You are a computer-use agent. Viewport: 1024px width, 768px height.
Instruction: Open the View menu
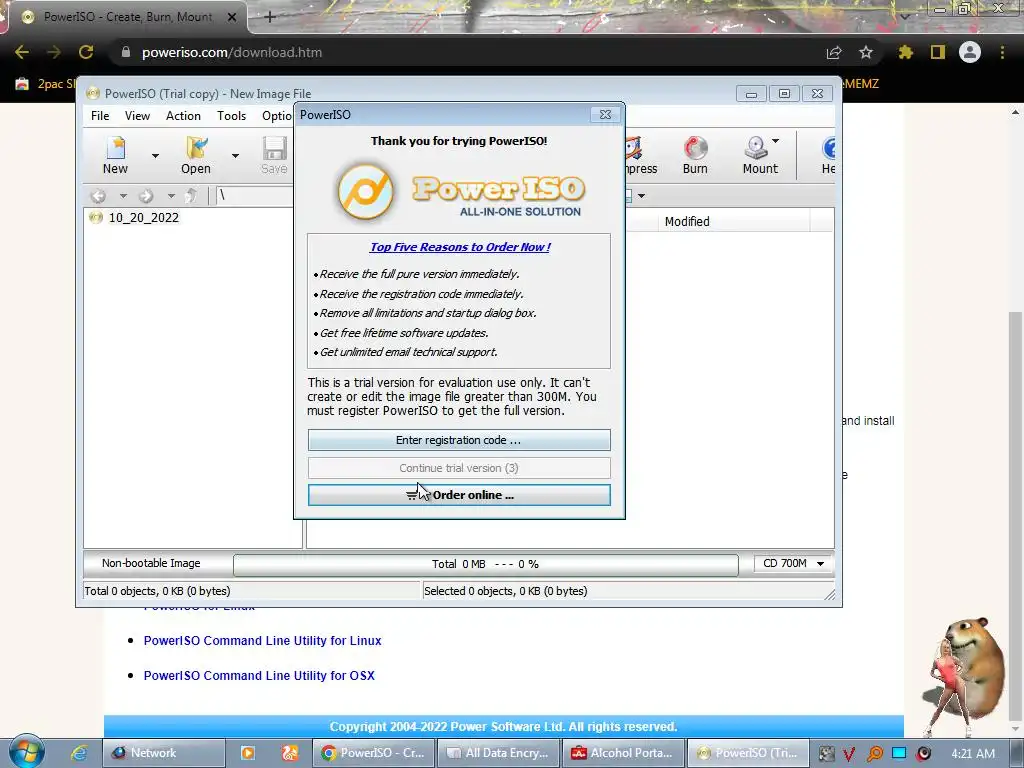(137, 116)
